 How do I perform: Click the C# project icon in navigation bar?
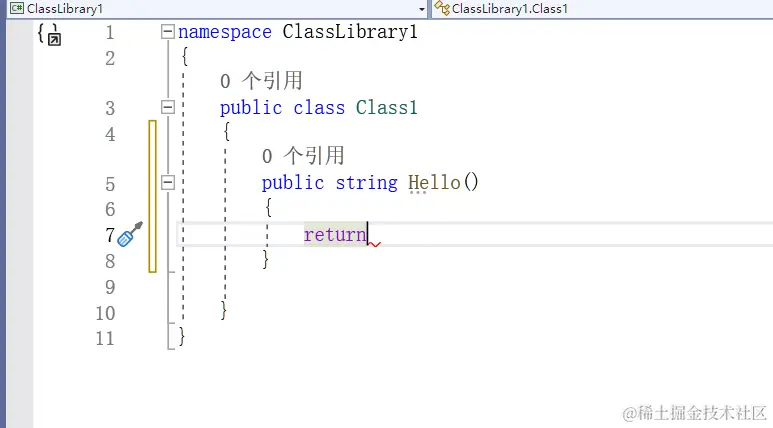pos(17,8)
